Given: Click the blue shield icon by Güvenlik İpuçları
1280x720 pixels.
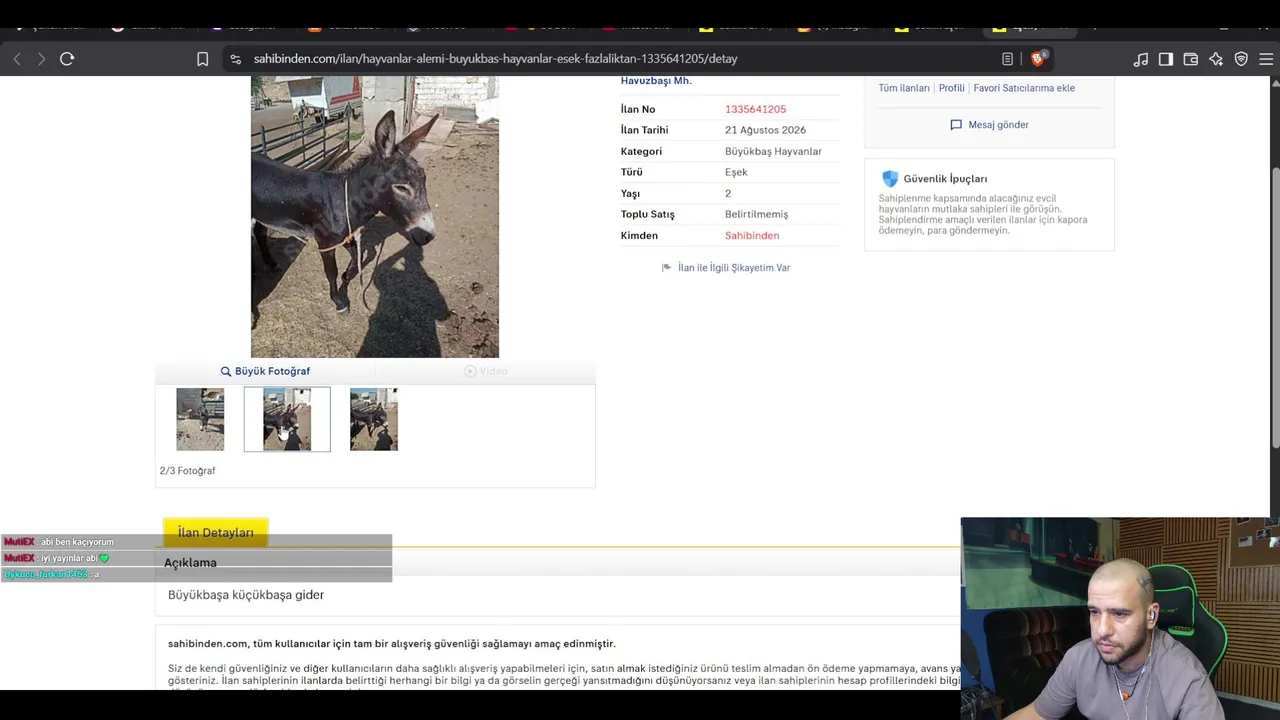Looking at the screenshot, I should pyautogui.click(x=890, y=179).
